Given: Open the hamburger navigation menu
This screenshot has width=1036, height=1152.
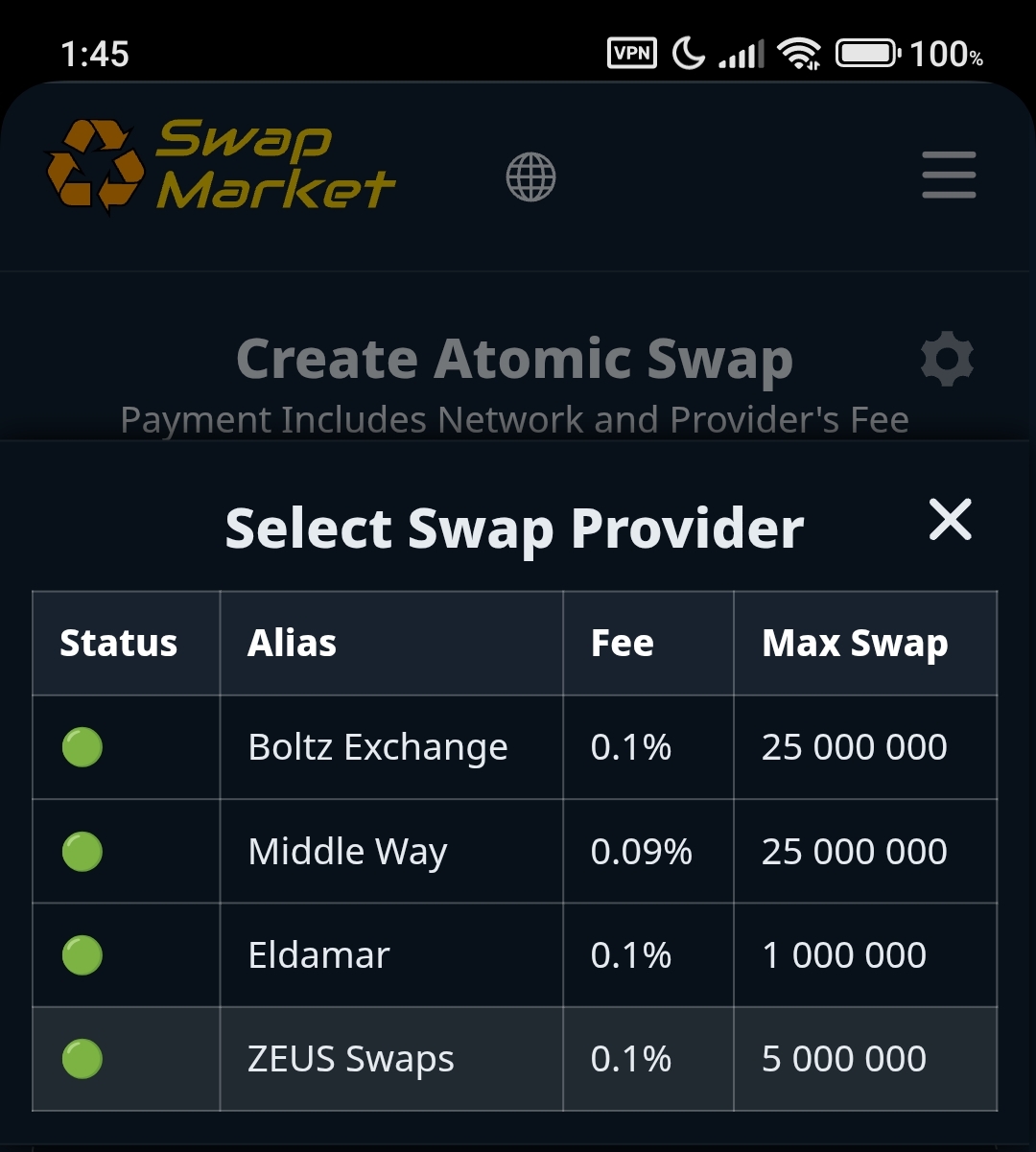Looking at the screenshot, I should 949,176.
